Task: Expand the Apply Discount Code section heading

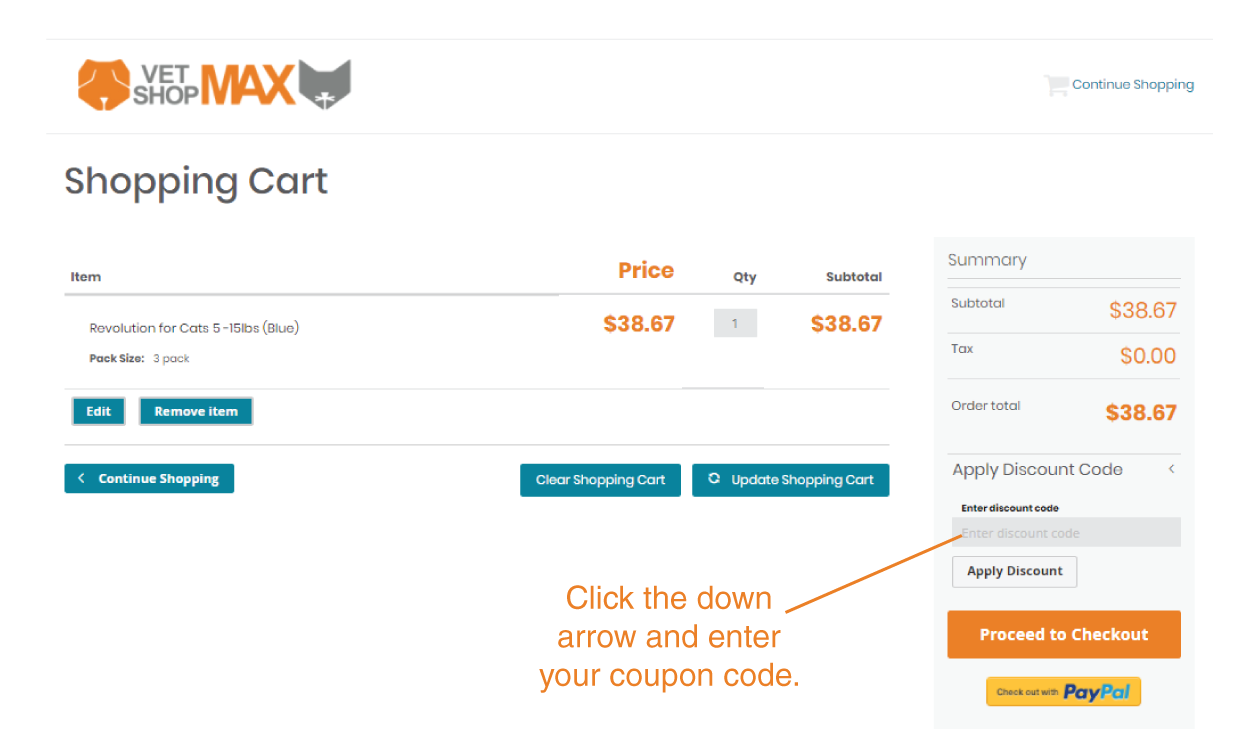Action: [x=1037, y=470]
